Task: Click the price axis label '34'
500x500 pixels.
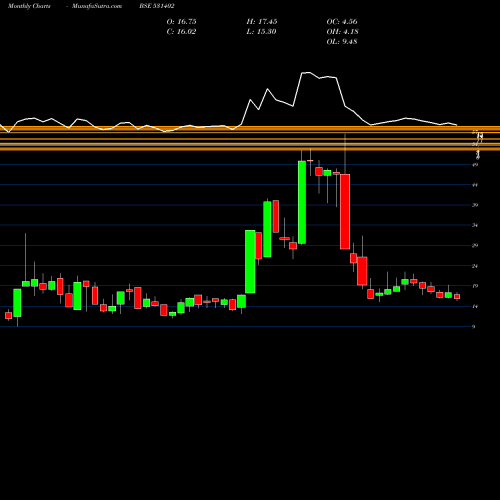Action: pos(475,225)
